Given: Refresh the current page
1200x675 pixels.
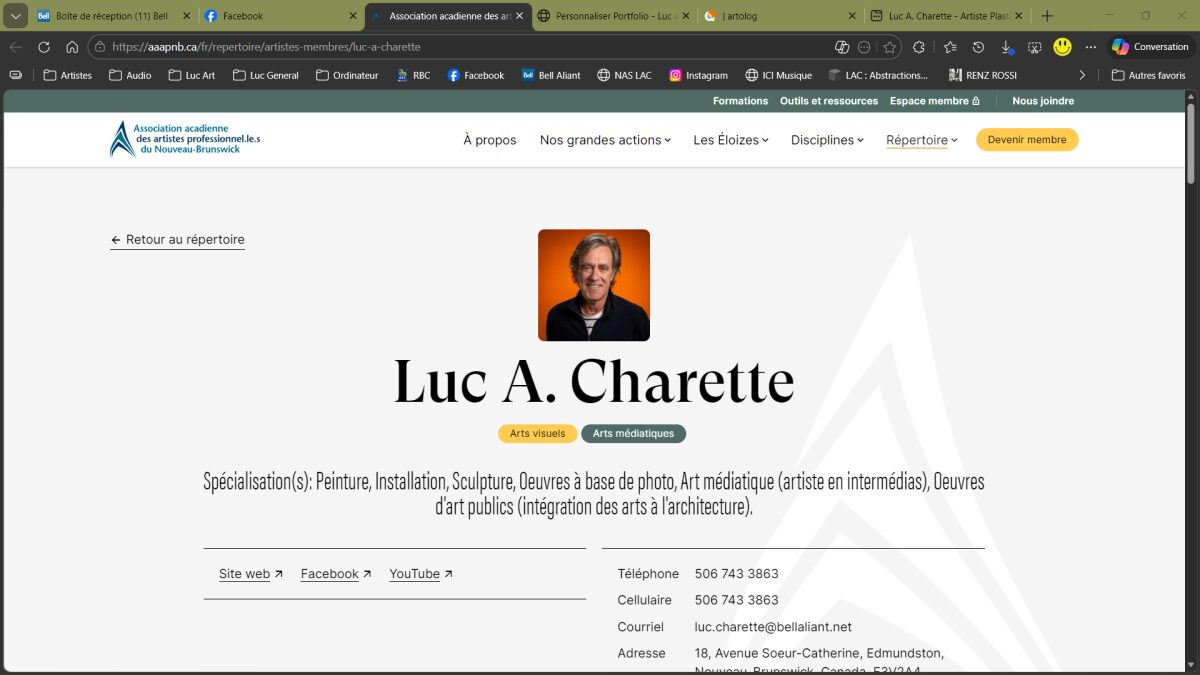Looking at the screenshot, I should pos(43,46).
